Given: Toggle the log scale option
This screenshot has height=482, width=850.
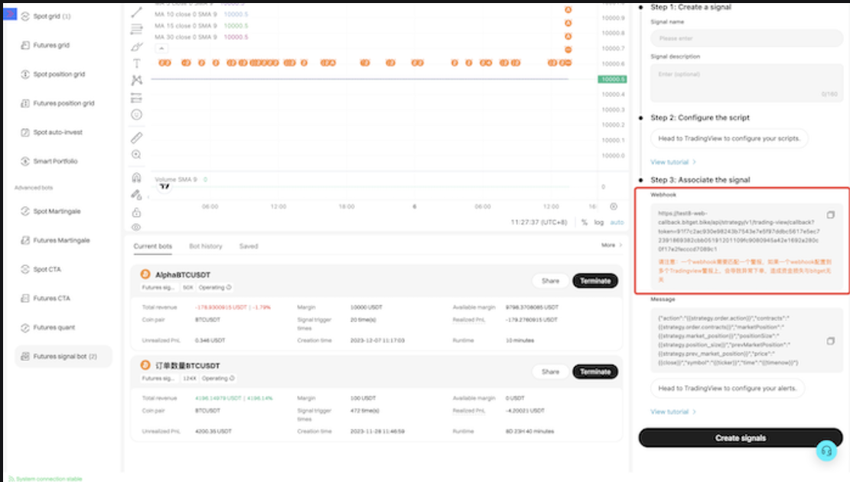Looking at the screenshot, I should tap(598, 222).
